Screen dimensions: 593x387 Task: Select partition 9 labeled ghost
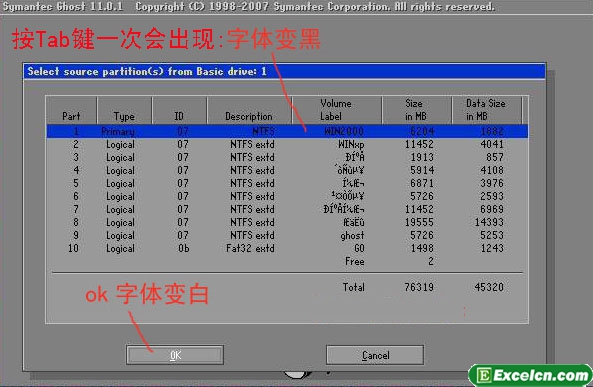point(287,235)
